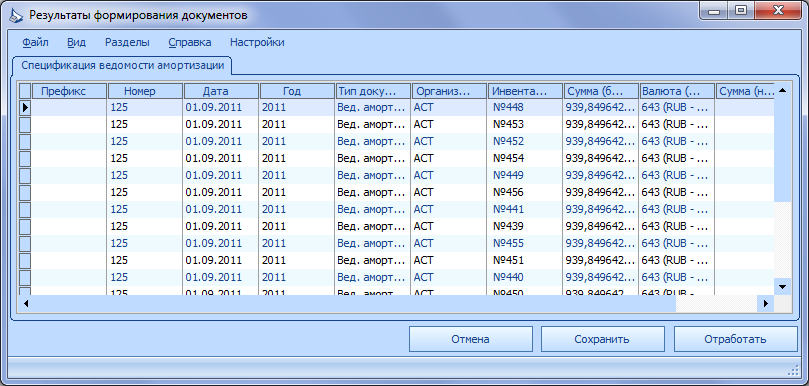The height and width of the screenshot is (386, 809).
Task: Open the Настройки menu
Action: (257, 42)
